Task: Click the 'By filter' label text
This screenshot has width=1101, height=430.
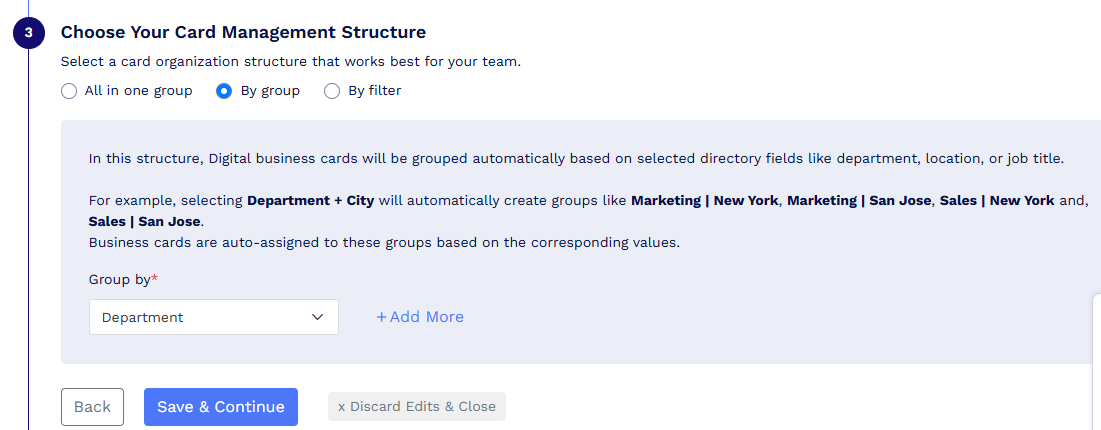Action: pyautogui.click(x=374, y=91)
